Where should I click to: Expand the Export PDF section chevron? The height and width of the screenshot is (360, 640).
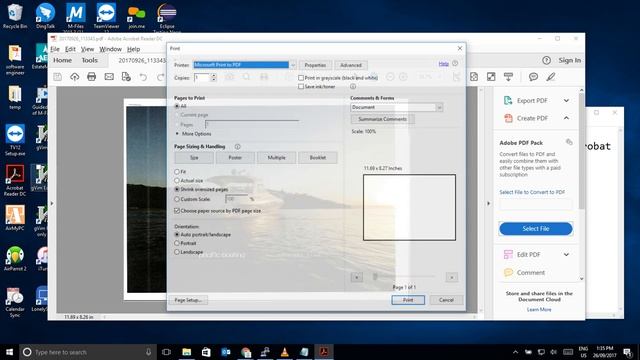(x=567, y=100)
